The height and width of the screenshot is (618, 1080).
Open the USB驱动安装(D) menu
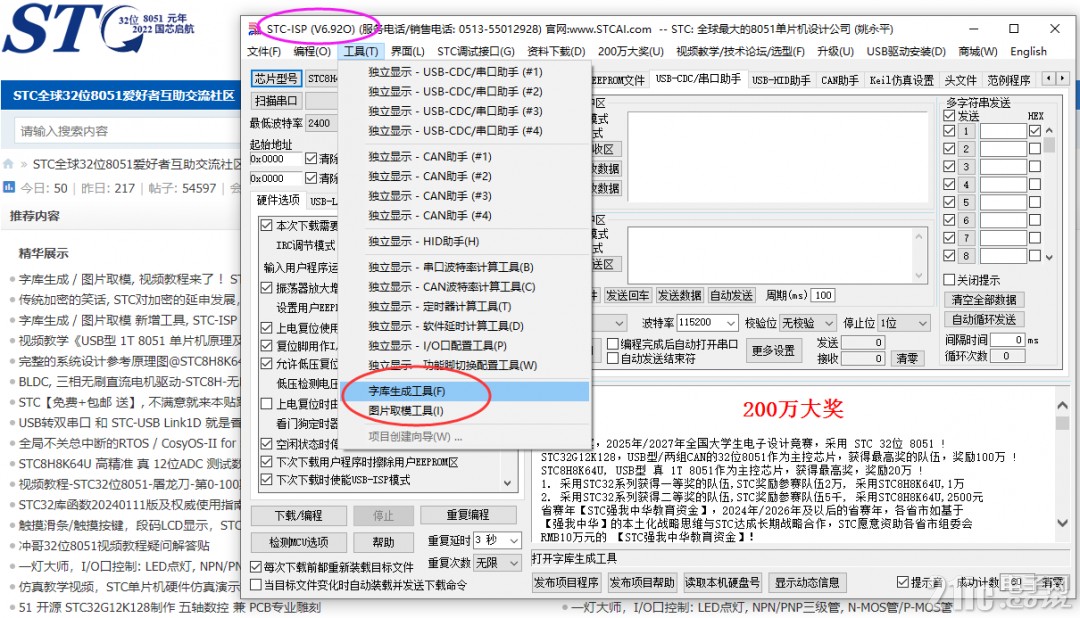tap(906, 51)
